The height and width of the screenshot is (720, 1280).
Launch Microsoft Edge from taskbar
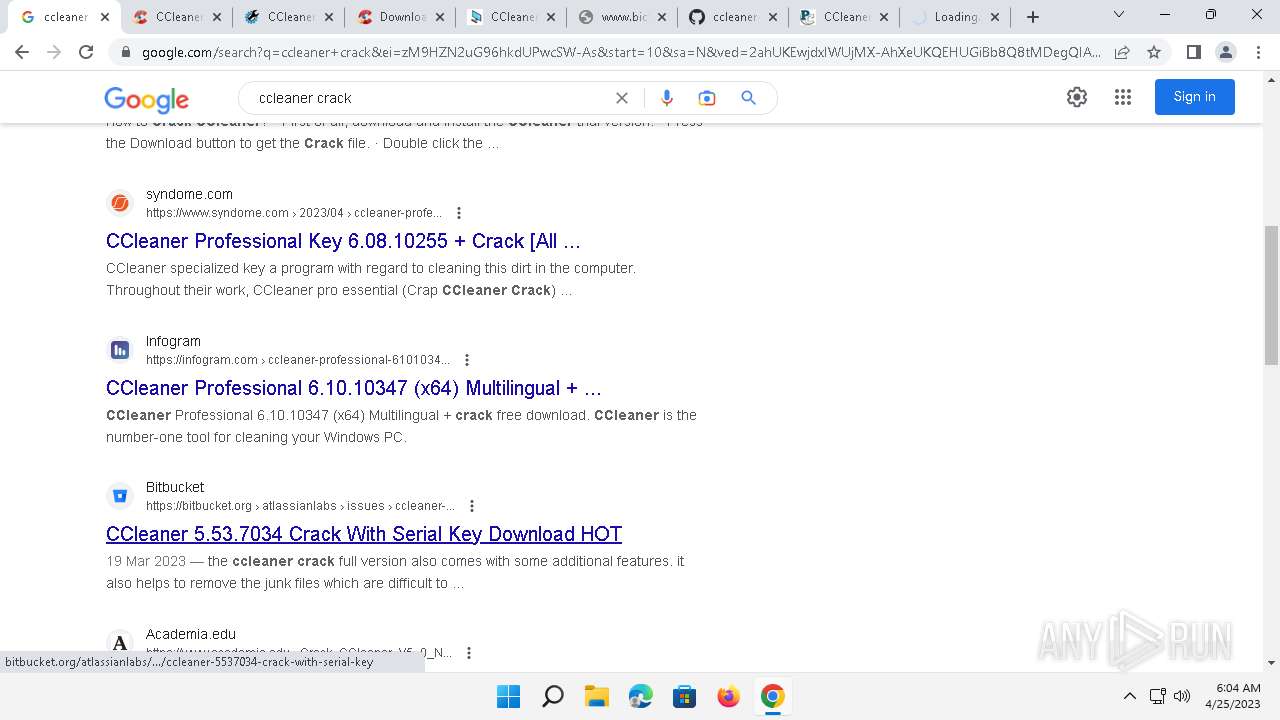point(640,696)
